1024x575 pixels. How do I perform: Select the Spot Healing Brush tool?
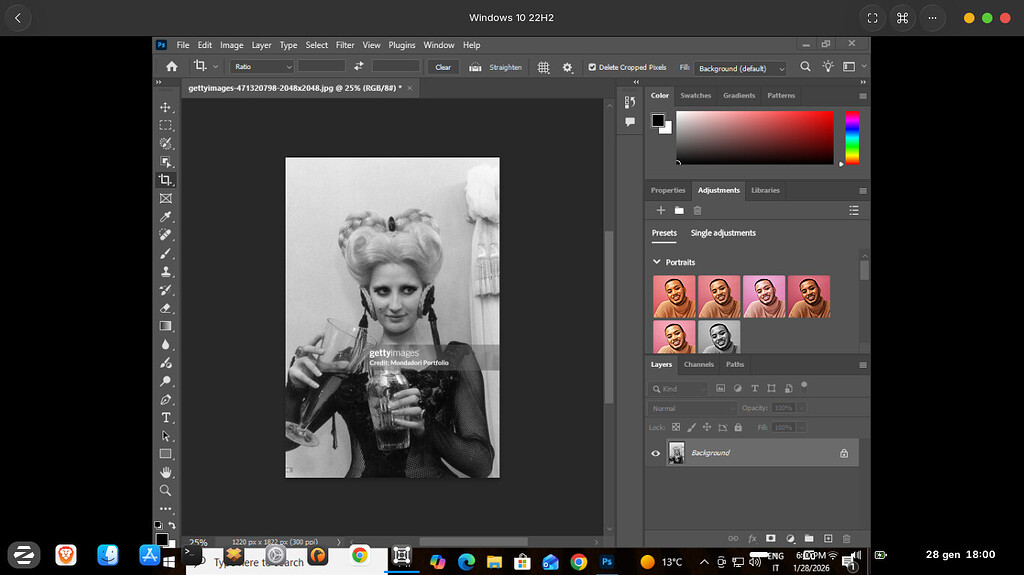tap(165, 235)
